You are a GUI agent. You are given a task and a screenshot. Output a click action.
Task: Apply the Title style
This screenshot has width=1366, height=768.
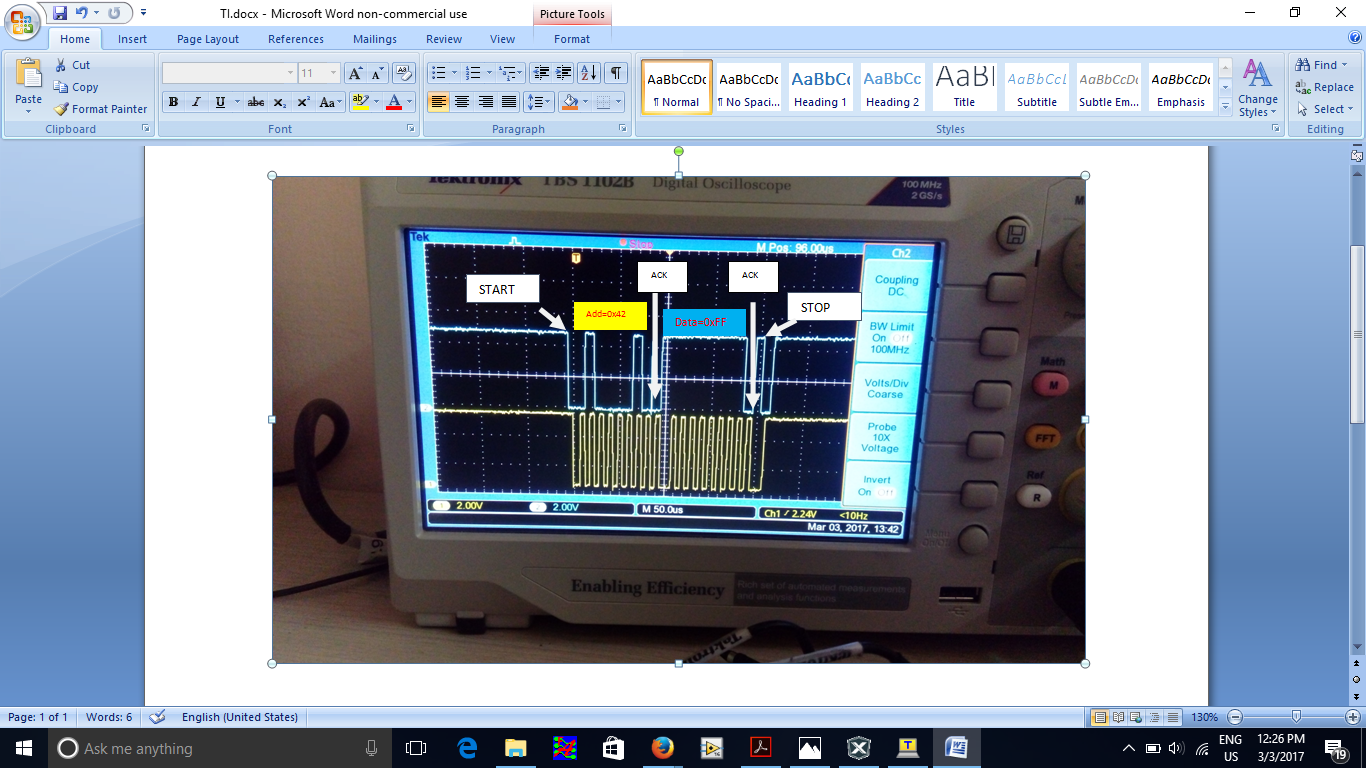[964, 87]
